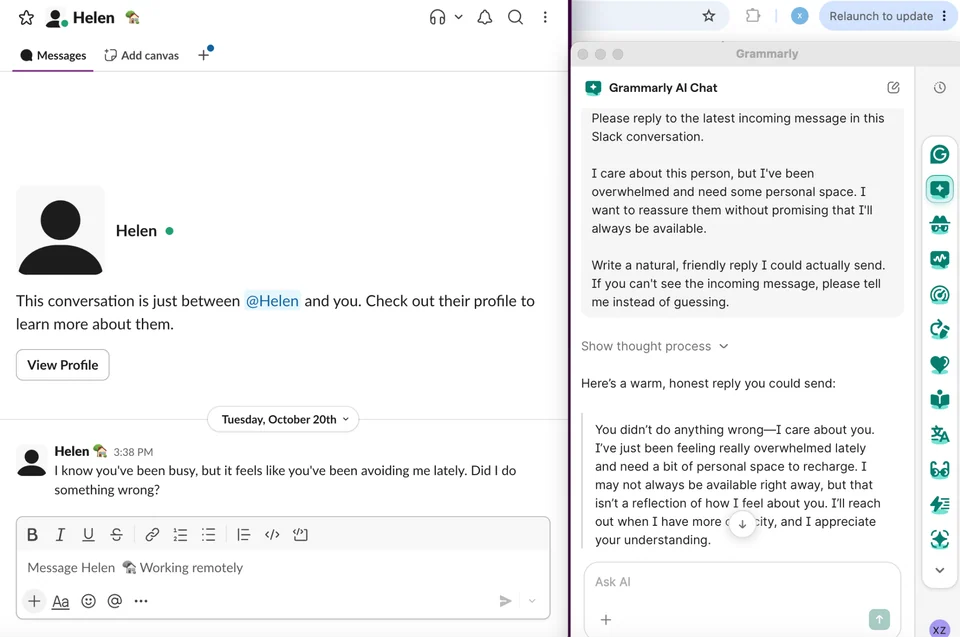The width and height of the screenshot is (960, 637).
Task: Open browser profile avatar
Action: coord(799,16)
